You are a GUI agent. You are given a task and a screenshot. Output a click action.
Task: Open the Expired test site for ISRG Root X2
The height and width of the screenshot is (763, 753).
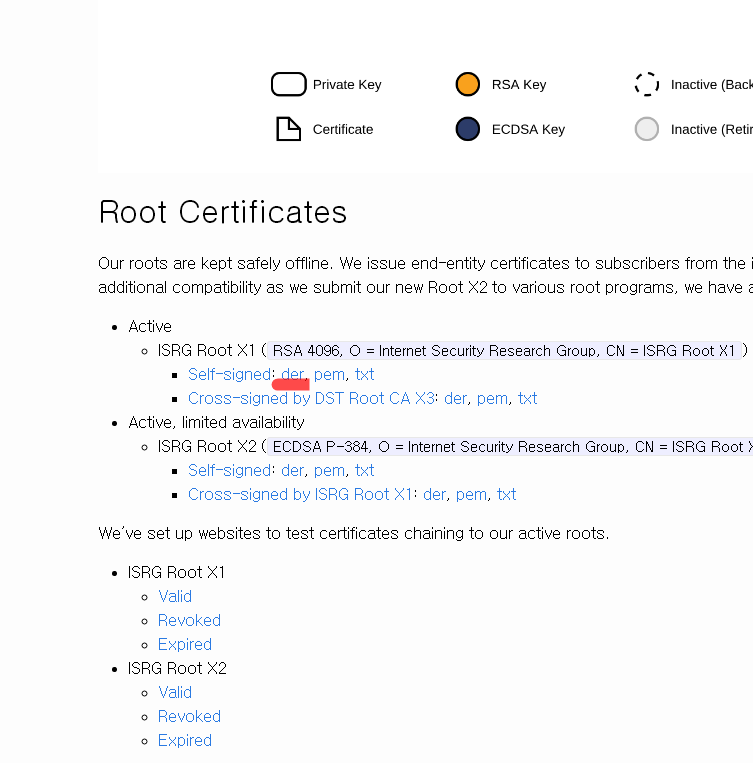pyautogui.click(x=184, y=740)
